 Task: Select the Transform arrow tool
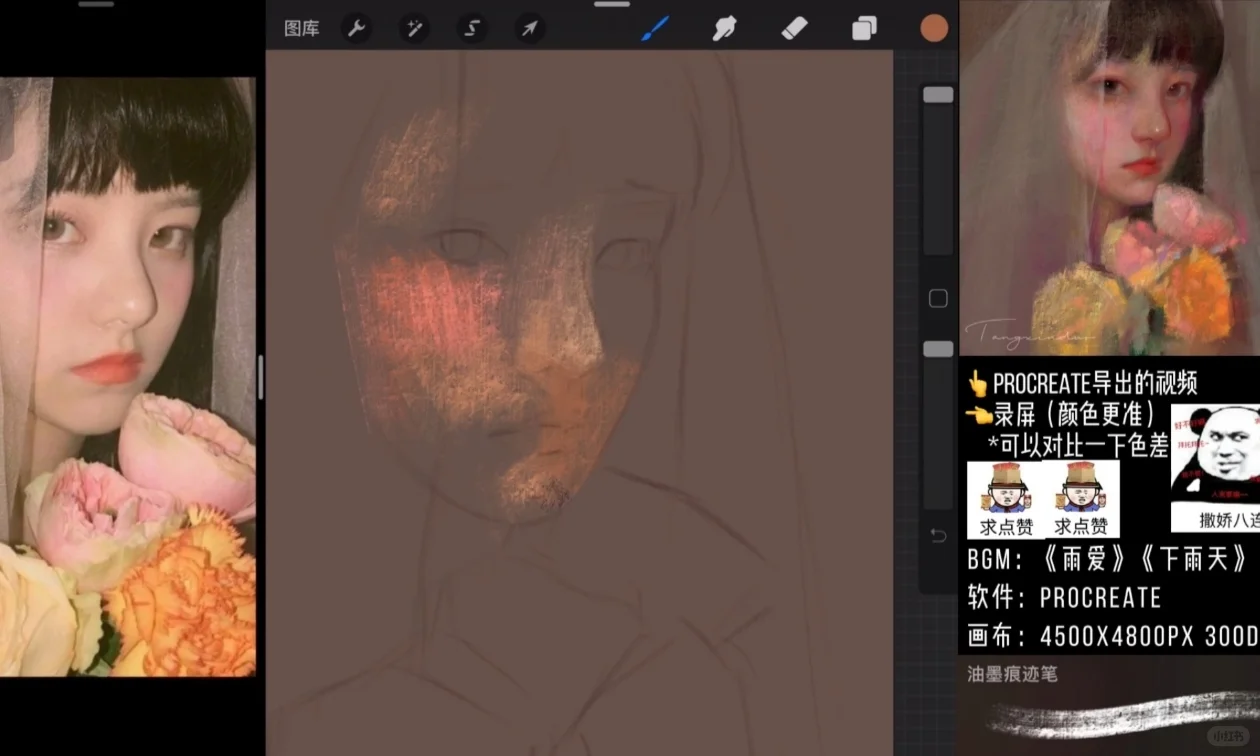pos(529,28)
